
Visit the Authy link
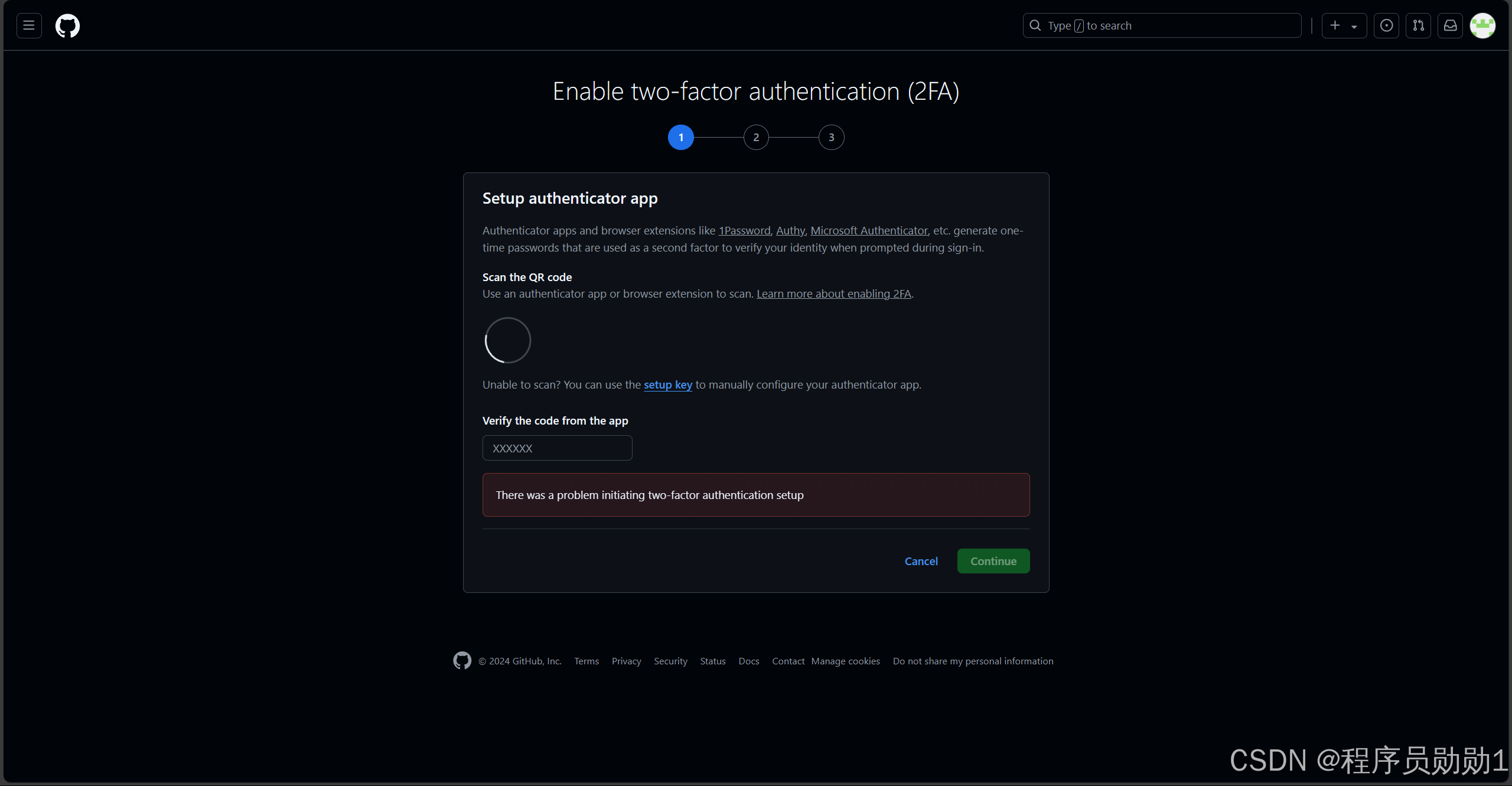pos(790,230)
